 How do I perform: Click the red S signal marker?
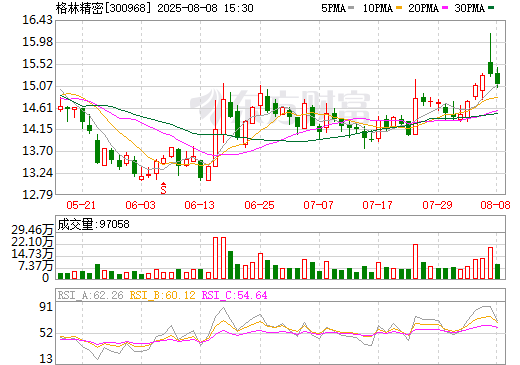(163, 188)
